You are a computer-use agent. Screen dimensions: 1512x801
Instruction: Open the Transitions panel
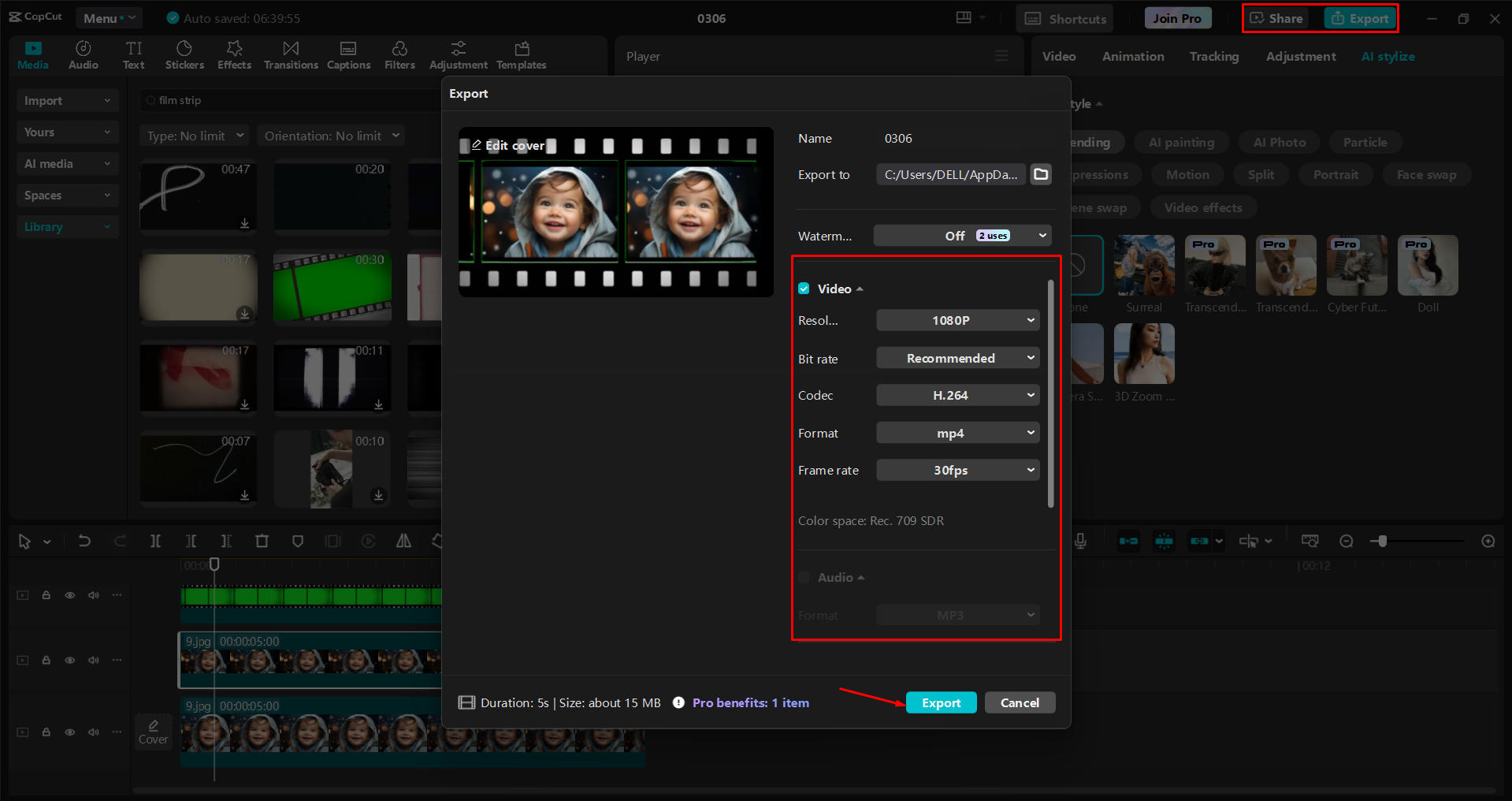click(290, 54)
